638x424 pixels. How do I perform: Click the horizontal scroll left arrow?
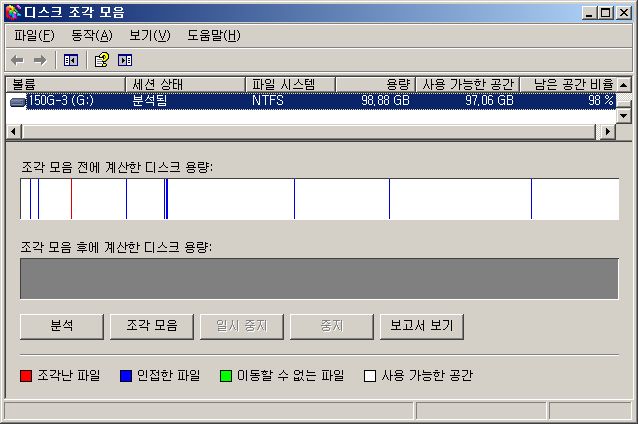[13, 132]
